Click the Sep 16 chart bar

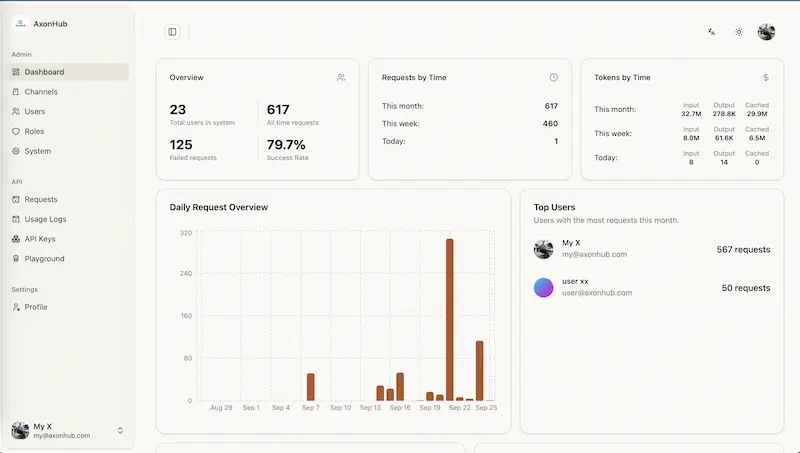(400, 387)
